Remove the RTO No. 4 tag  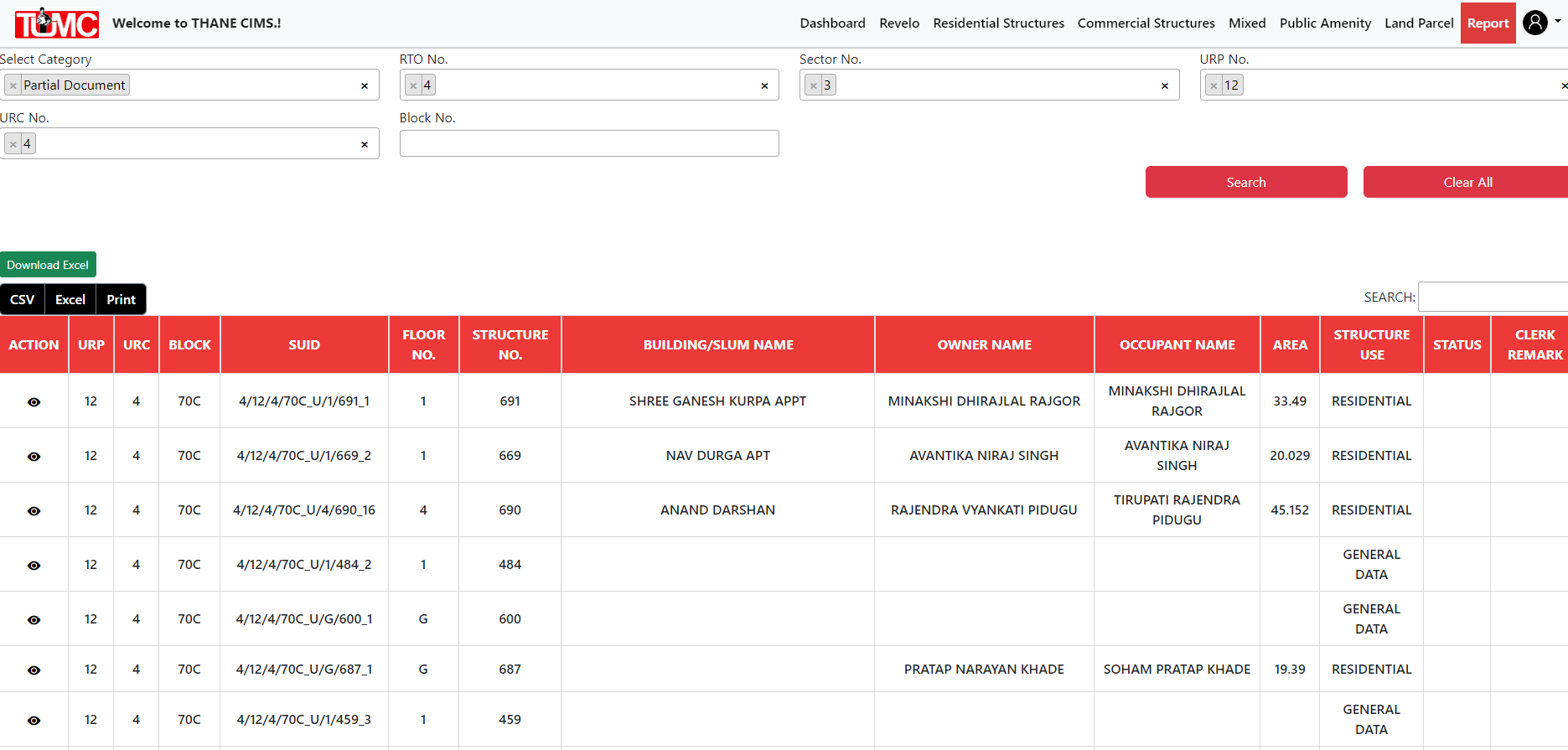413,85
